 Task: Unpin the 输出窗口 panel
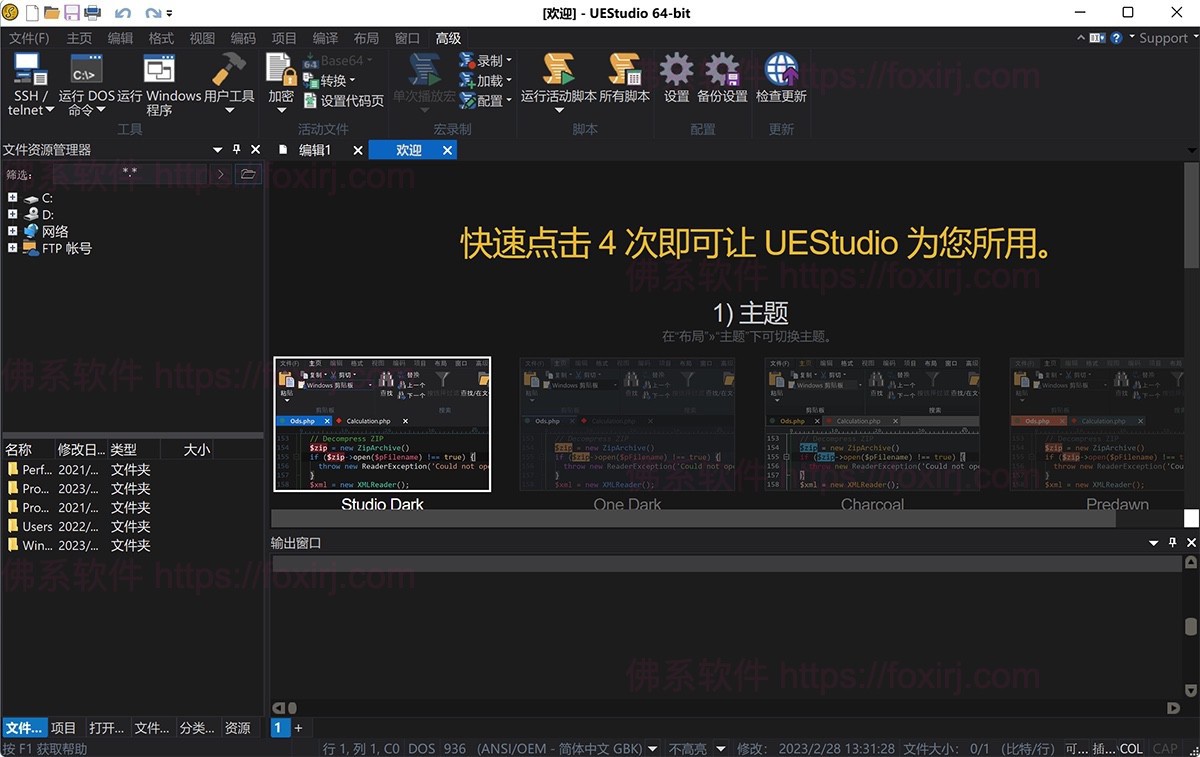[x=1171, y=542]
